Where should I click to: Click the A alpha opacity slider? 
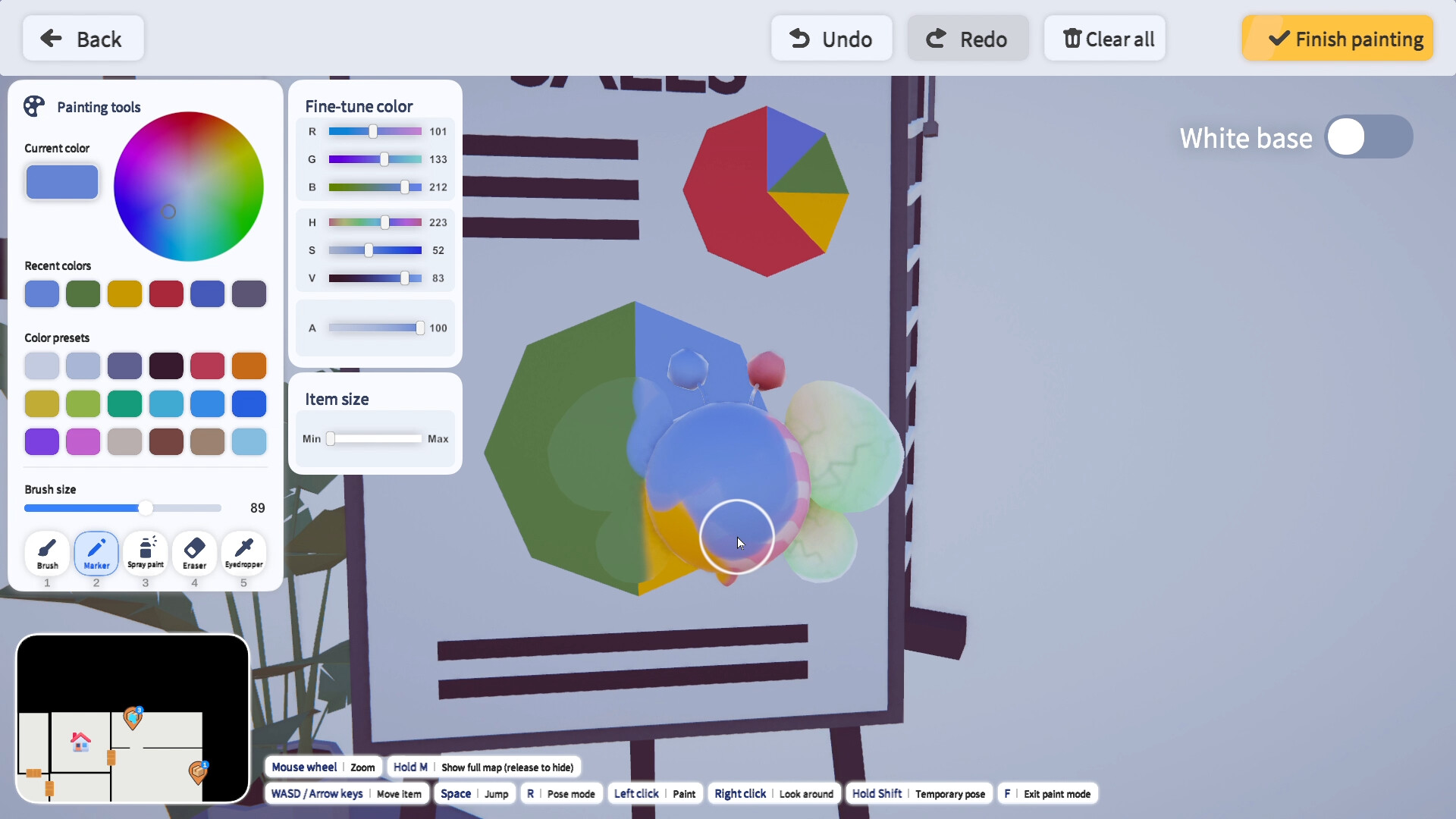click(x=375, y=328)
